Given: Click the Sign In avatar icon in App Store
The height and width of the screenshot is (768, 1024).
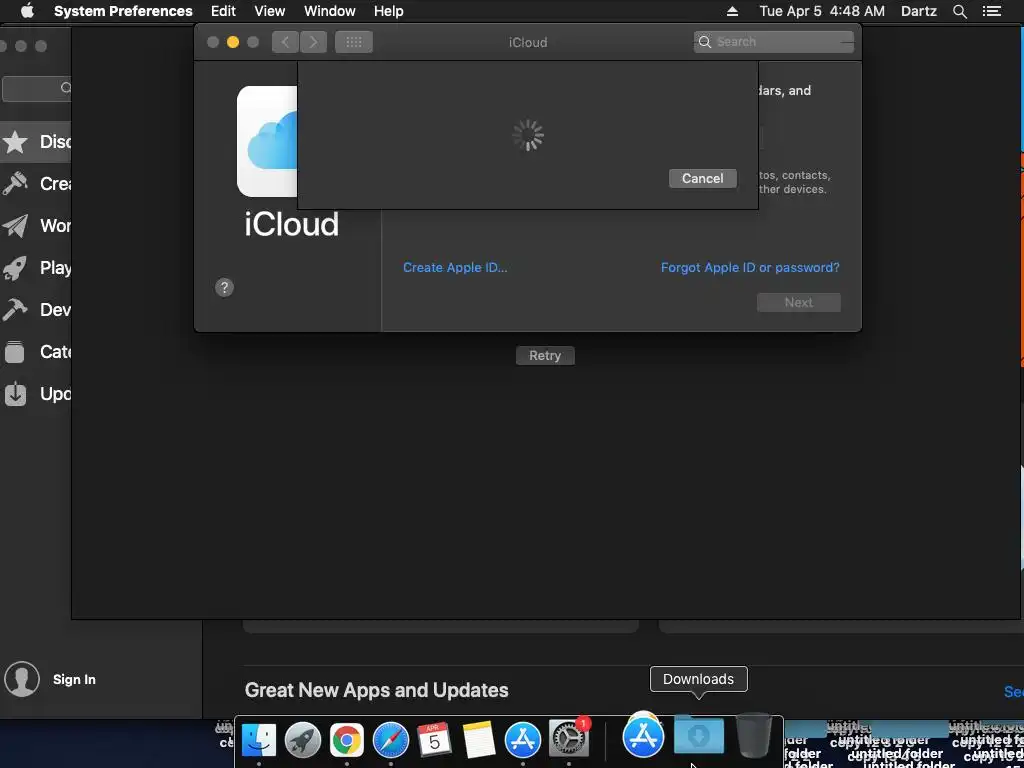Looking at the screenshot, I should pos(22,679).
